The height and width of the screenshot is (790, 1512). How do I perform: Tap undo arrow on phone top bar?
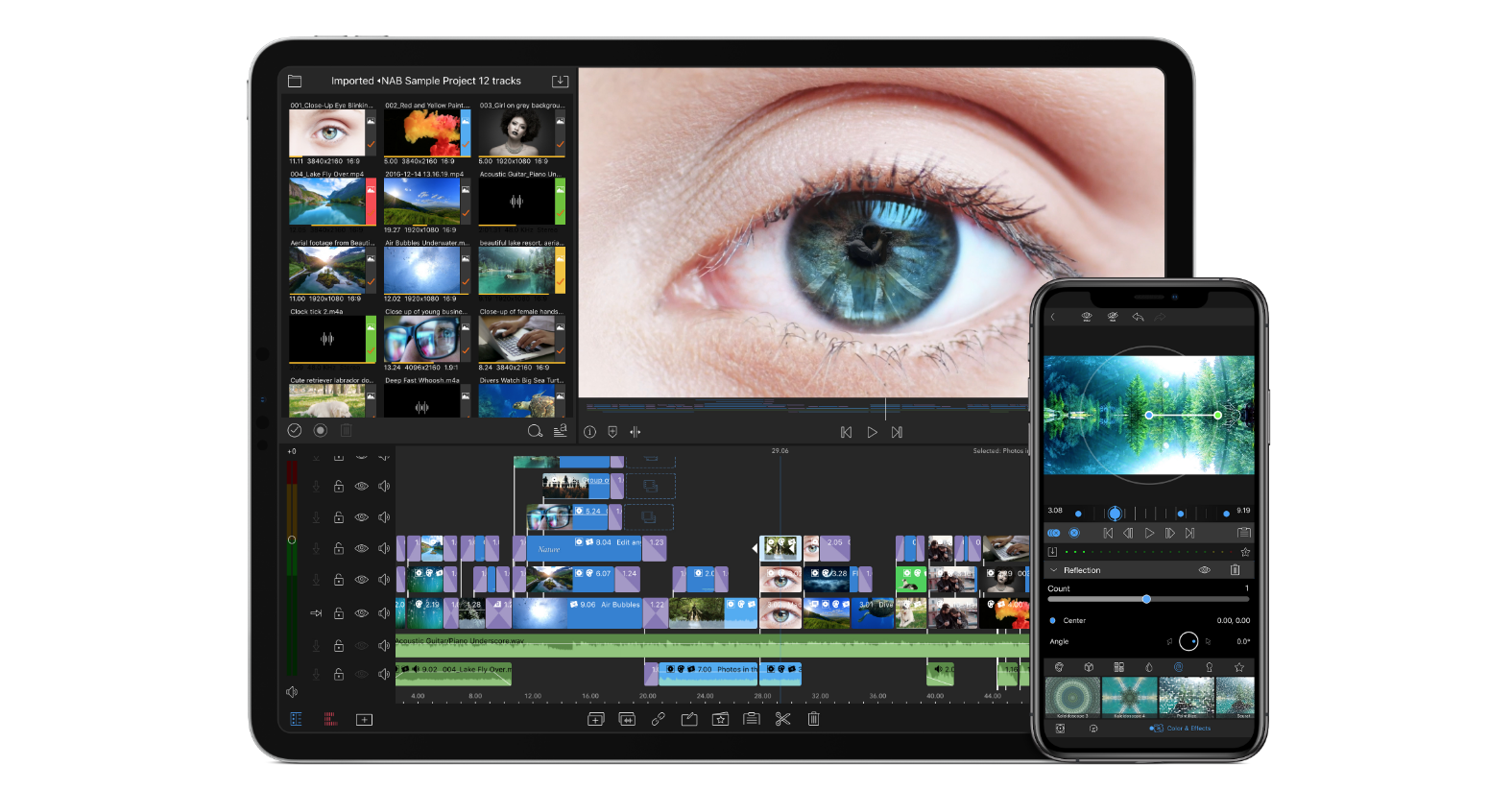[x=1138, y=317]
